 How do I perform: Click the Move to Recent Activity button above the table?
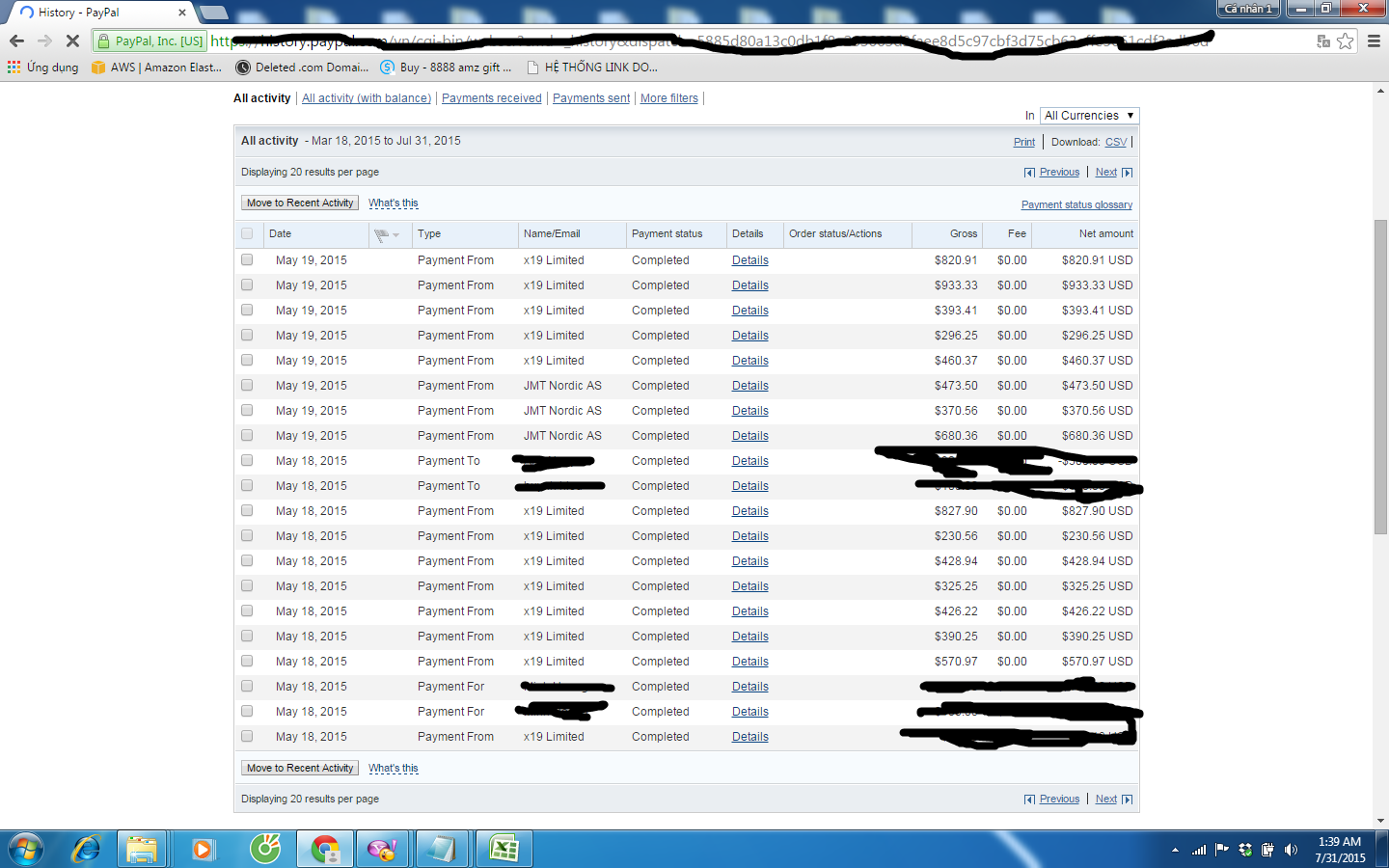click(x=300, y=203)
